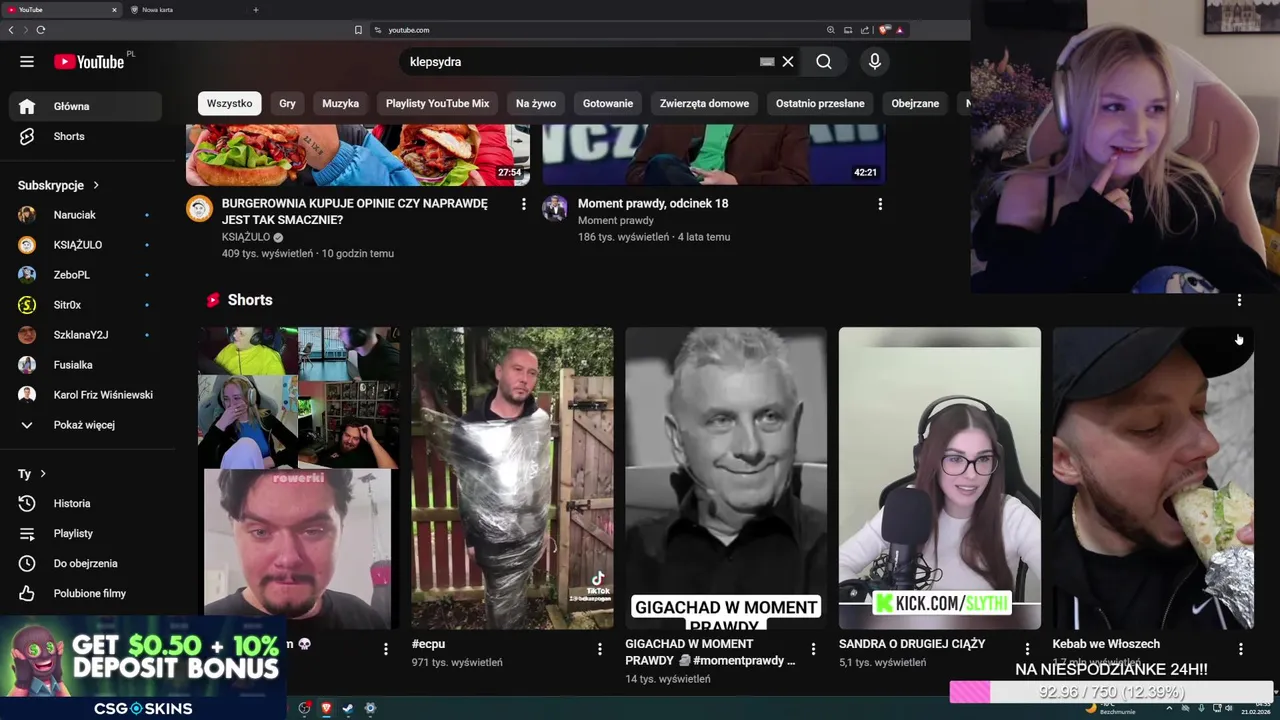The image size is (1280, 720).
Task: Open the #ecpu Short thumbnail
Action: tap(512, 478)
